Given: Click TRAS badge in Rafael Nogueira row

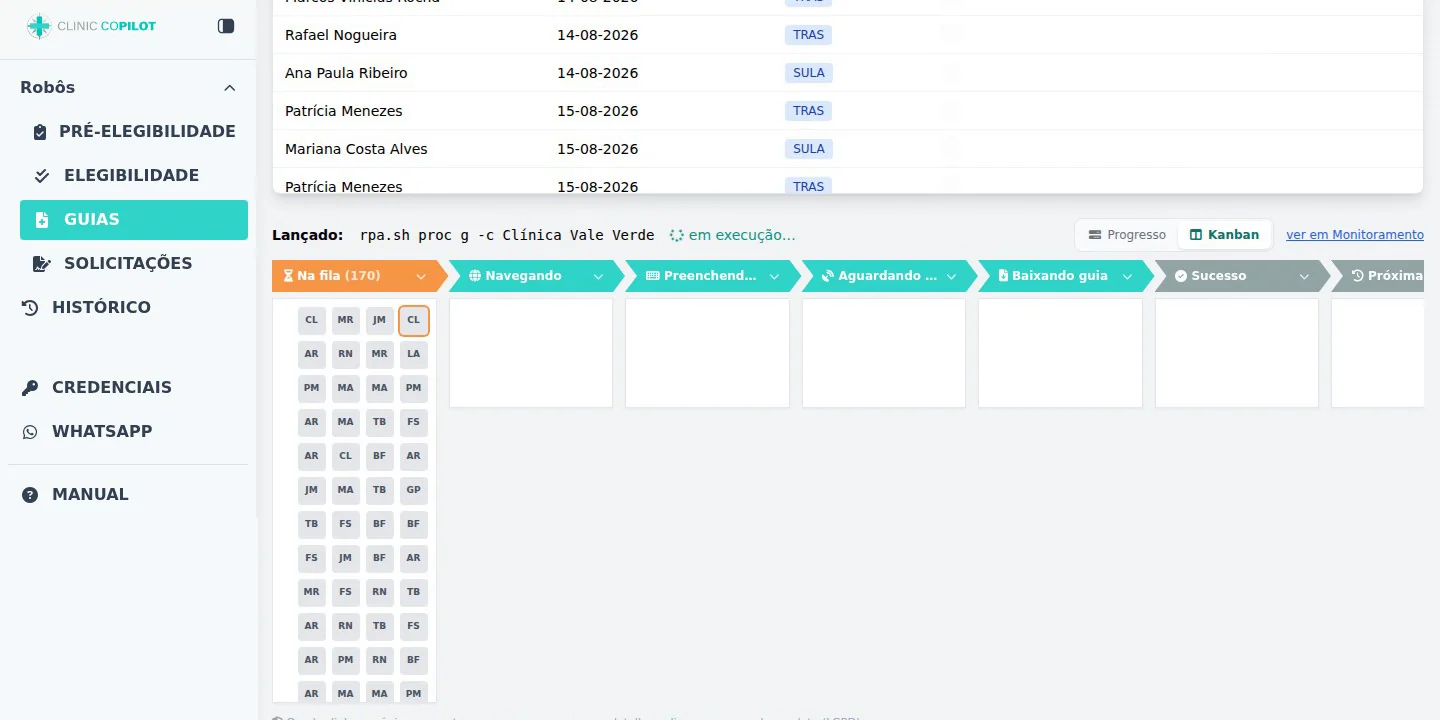Looking at the screenshot, I should 809,35.
